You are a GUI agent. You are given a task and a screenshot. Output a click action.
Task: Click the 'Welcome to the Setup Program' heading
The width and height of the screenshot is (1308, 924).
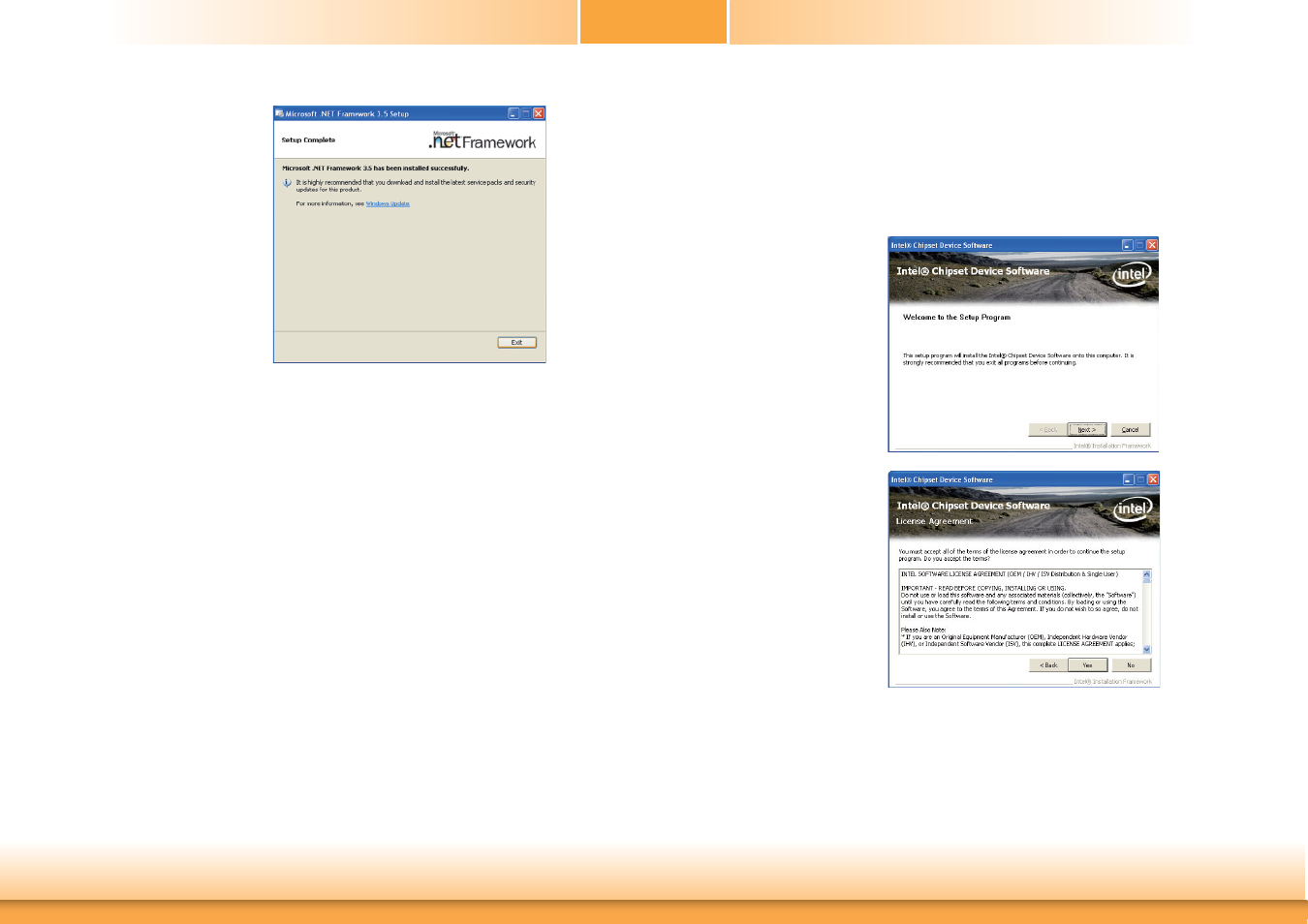pyautogui.click(x=956, y=318)
